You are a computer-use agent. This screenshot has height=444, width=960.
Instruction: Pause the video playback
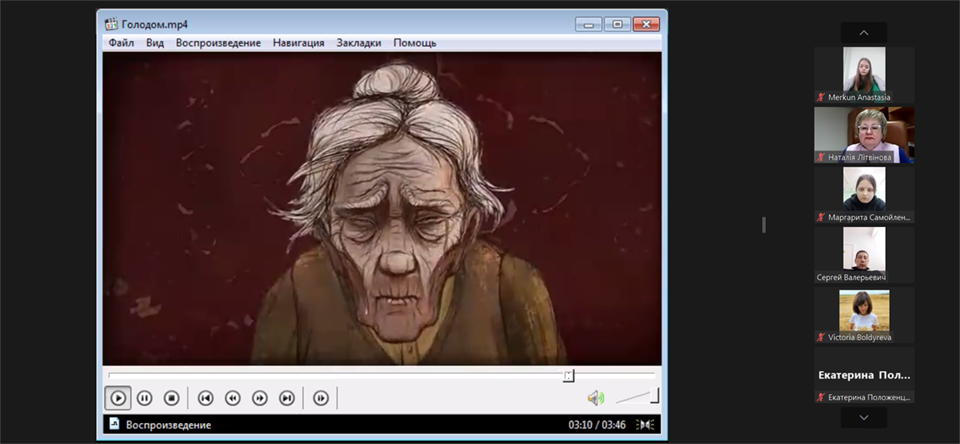(144, 398)
